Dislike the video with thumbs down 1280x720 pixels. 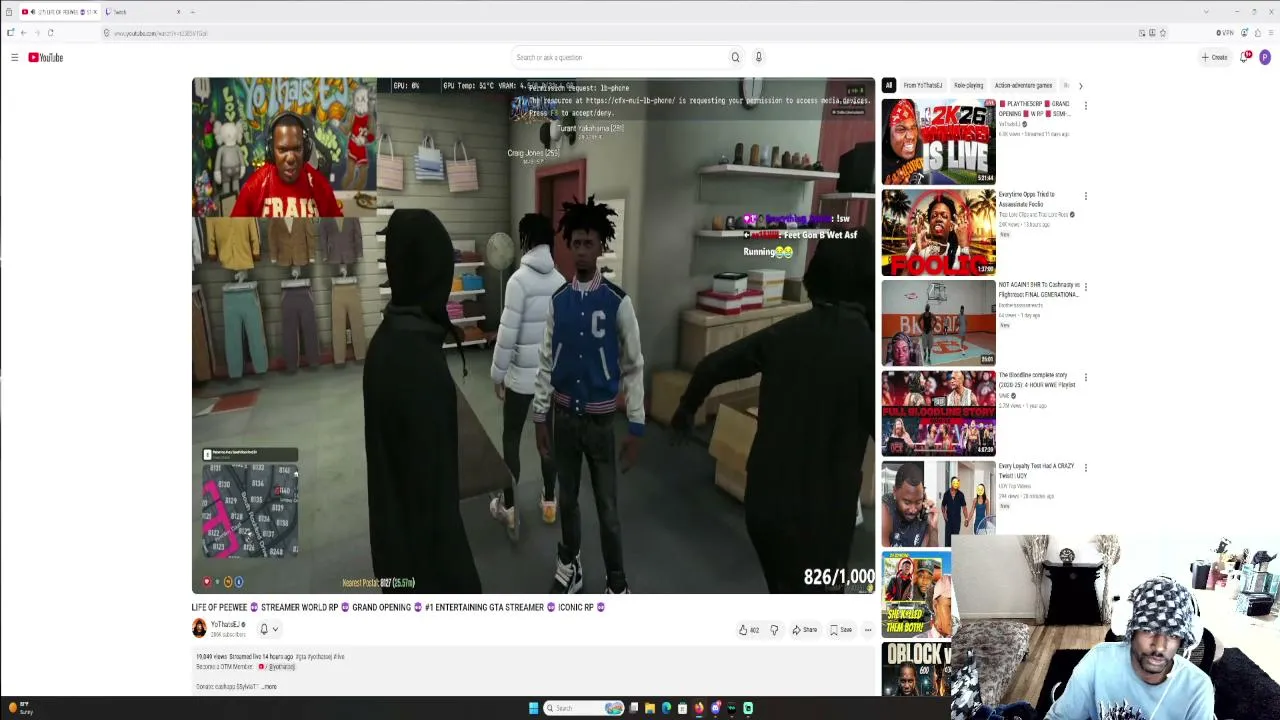[x=774, y=630]
